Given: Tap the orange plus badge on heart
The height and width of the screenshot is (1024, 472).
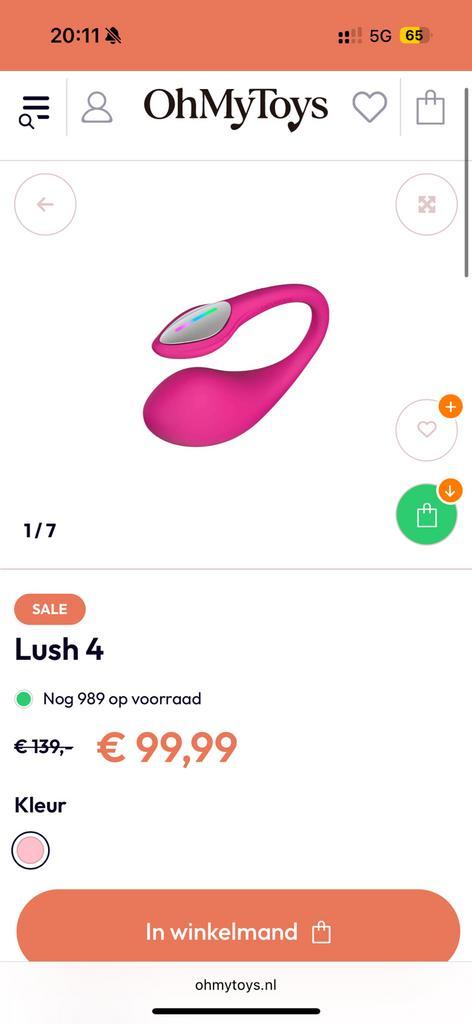Looking at the screenshot, I should [x=450, y=407].
